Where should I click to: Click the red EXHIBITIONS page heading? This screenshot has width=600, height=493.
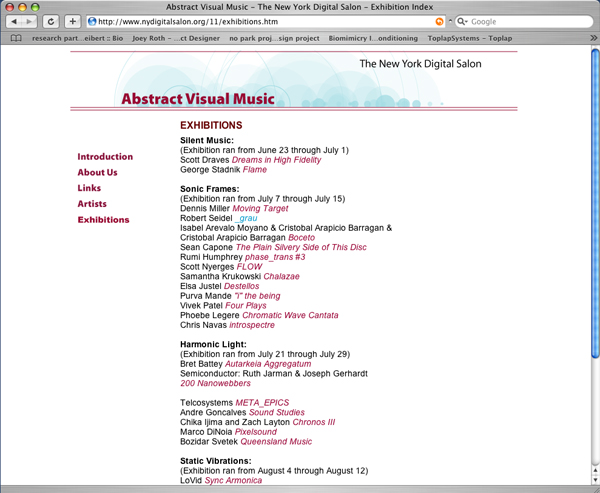click(211, 125)
